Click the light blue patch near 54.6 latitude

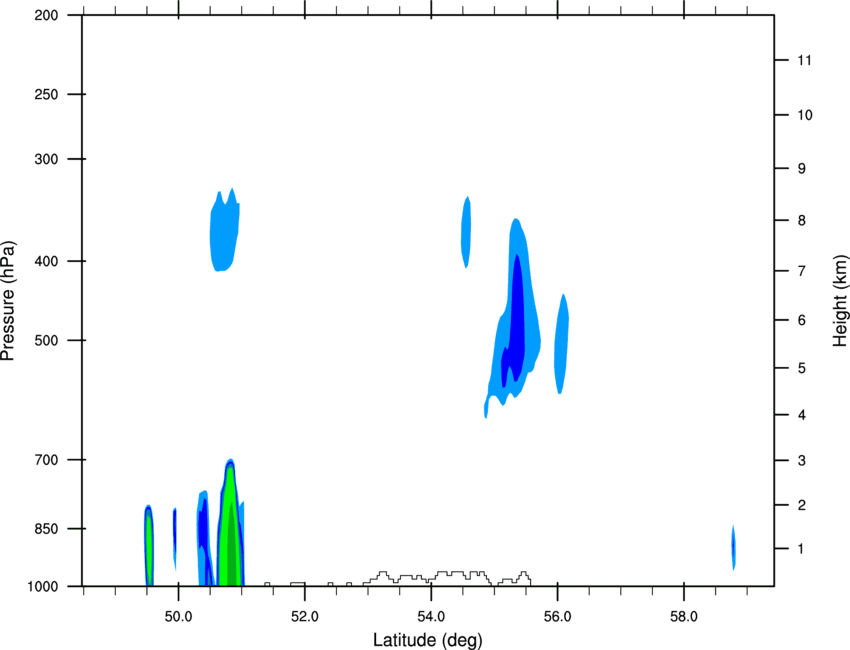[x=466, y=232]
